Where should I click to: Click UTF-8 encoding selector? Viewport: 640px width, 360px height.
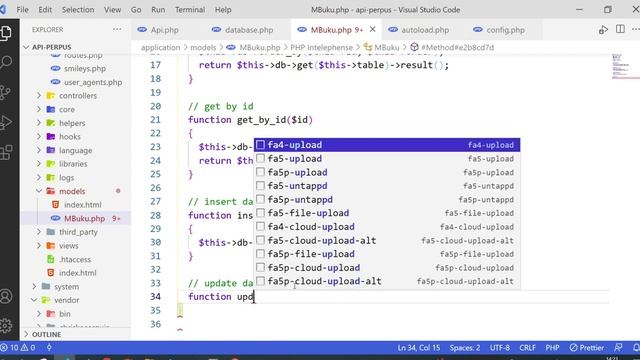500,348
